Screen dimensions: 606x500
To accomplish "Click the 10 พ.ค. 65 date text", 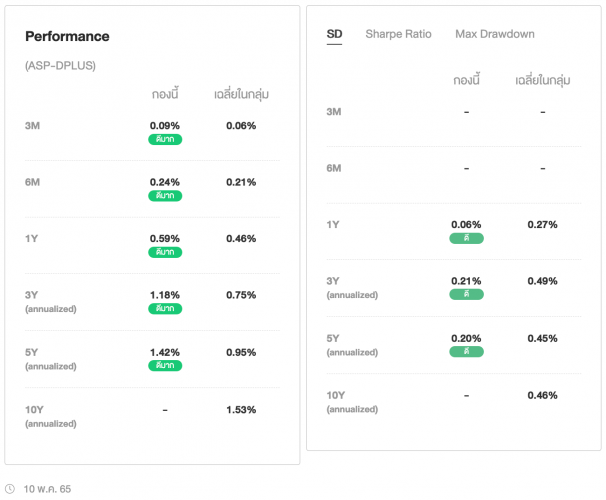I will click(x=47, y=489).
